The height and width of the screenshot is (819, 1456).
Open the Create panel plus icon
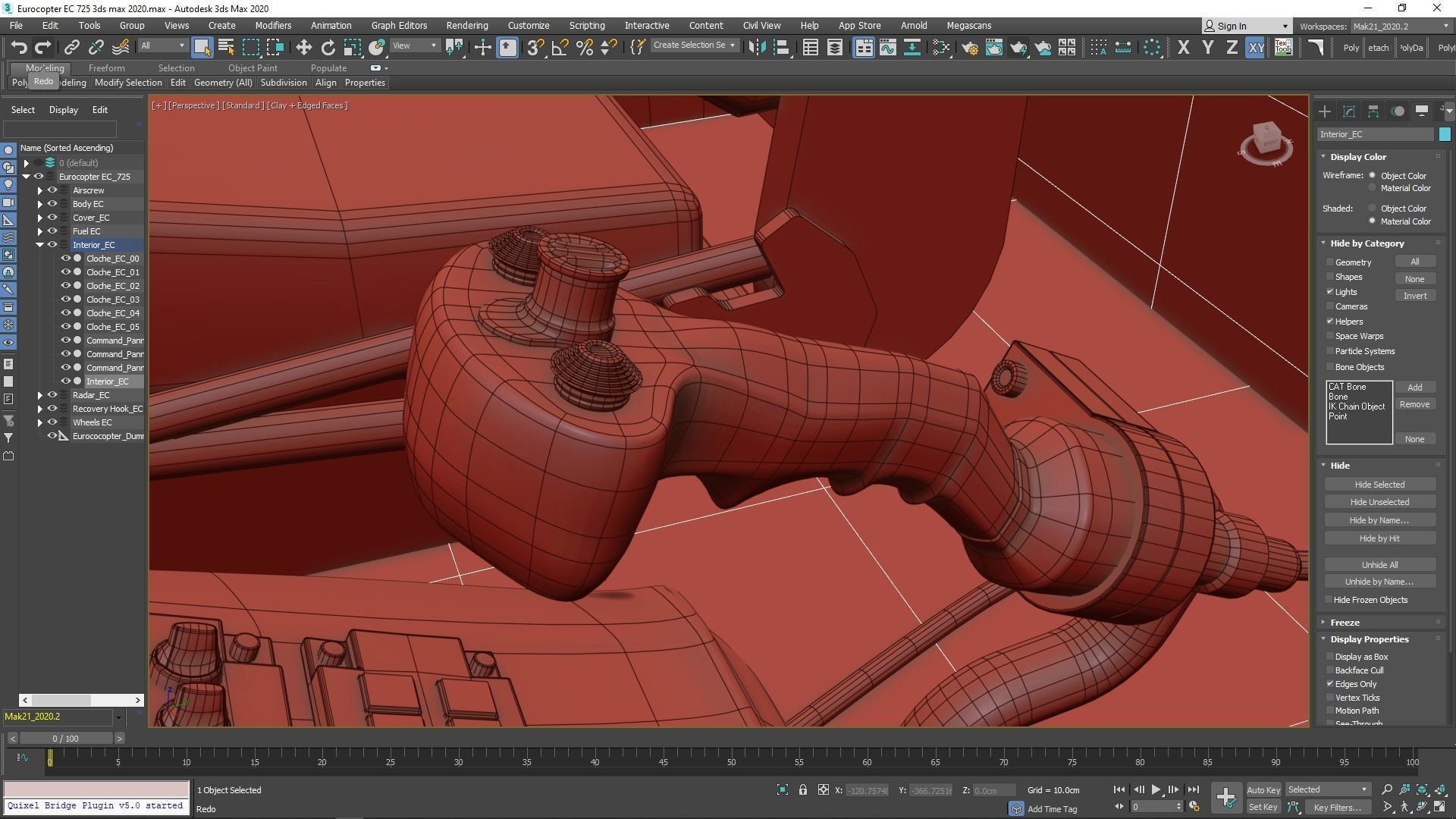pos(1325,111)
